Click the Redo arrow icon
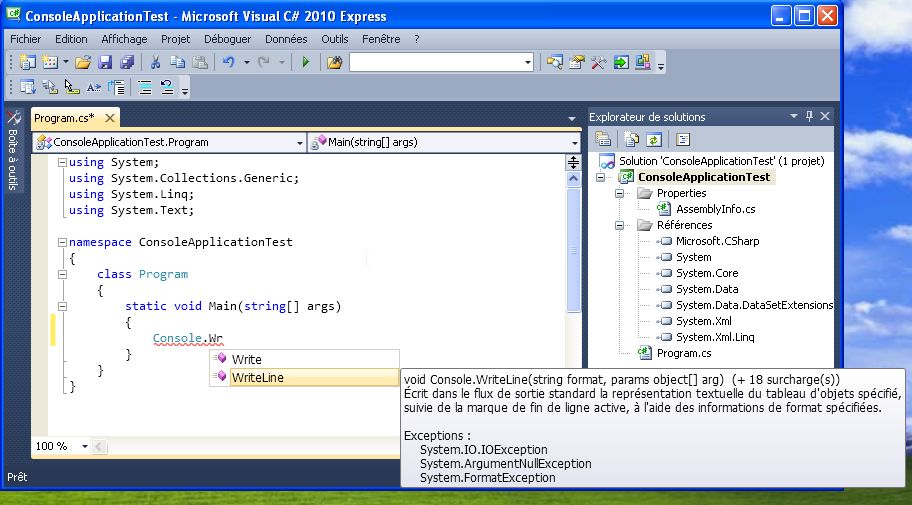The width and height of the screenshot is (912, 505). pyautogui.click(x=263, y=62)
